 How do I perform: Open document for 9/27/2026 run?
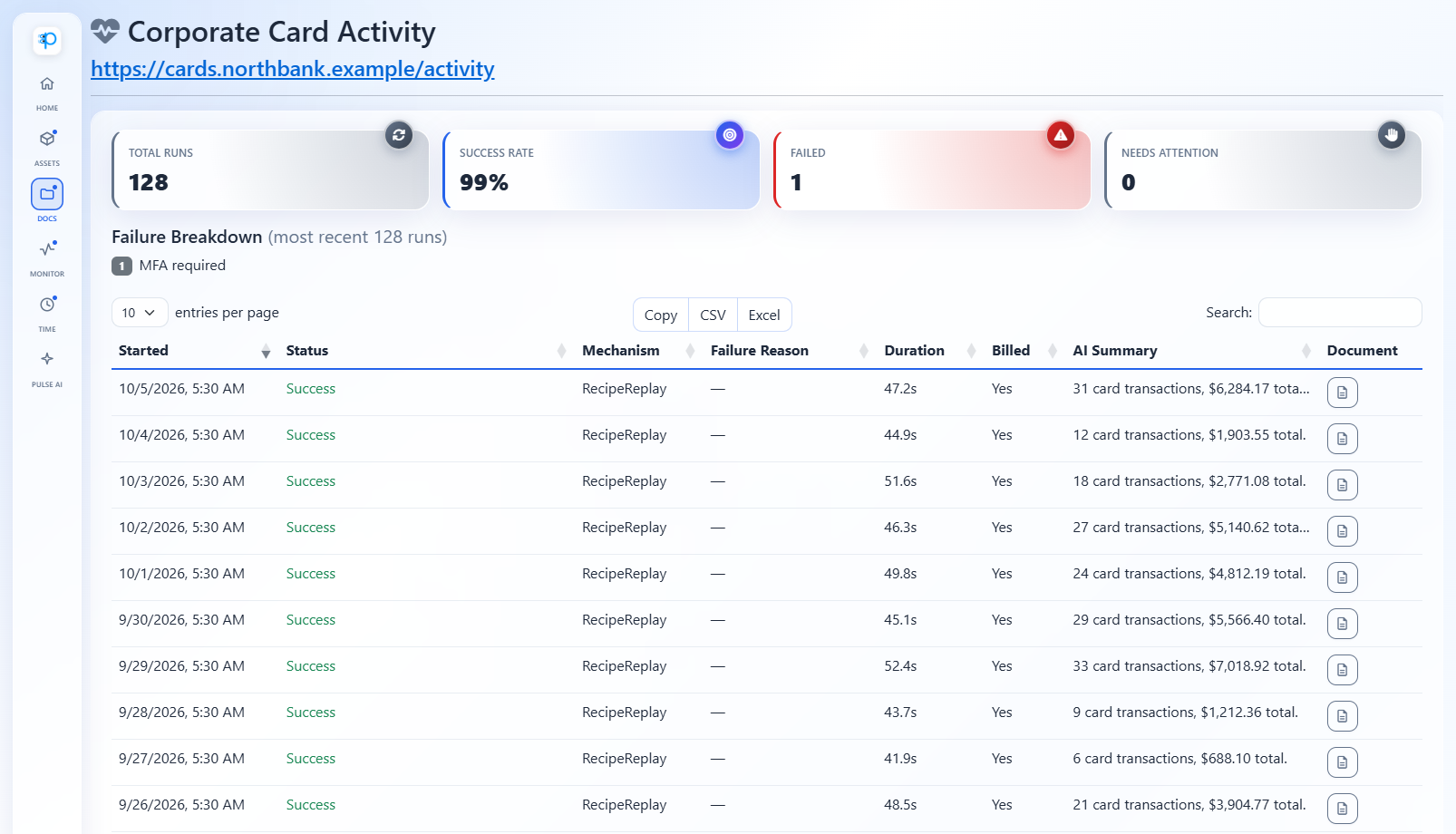(x=1343, y=762)
